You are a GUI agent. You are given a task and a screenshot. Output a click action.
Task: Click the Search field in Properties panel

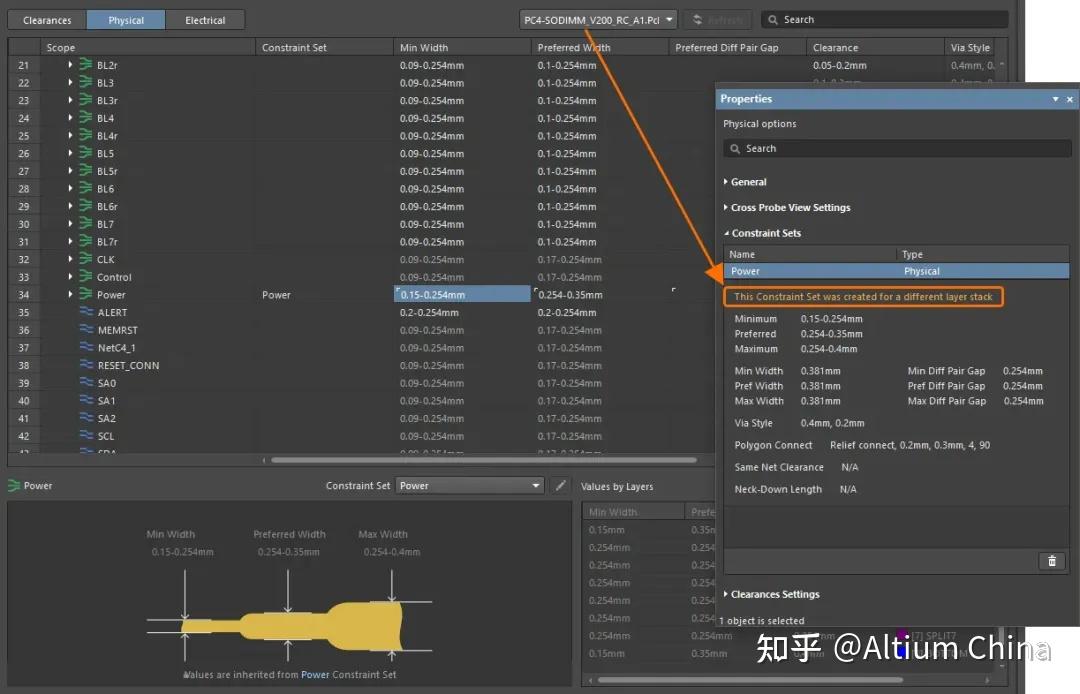click(x=897, y=149)
